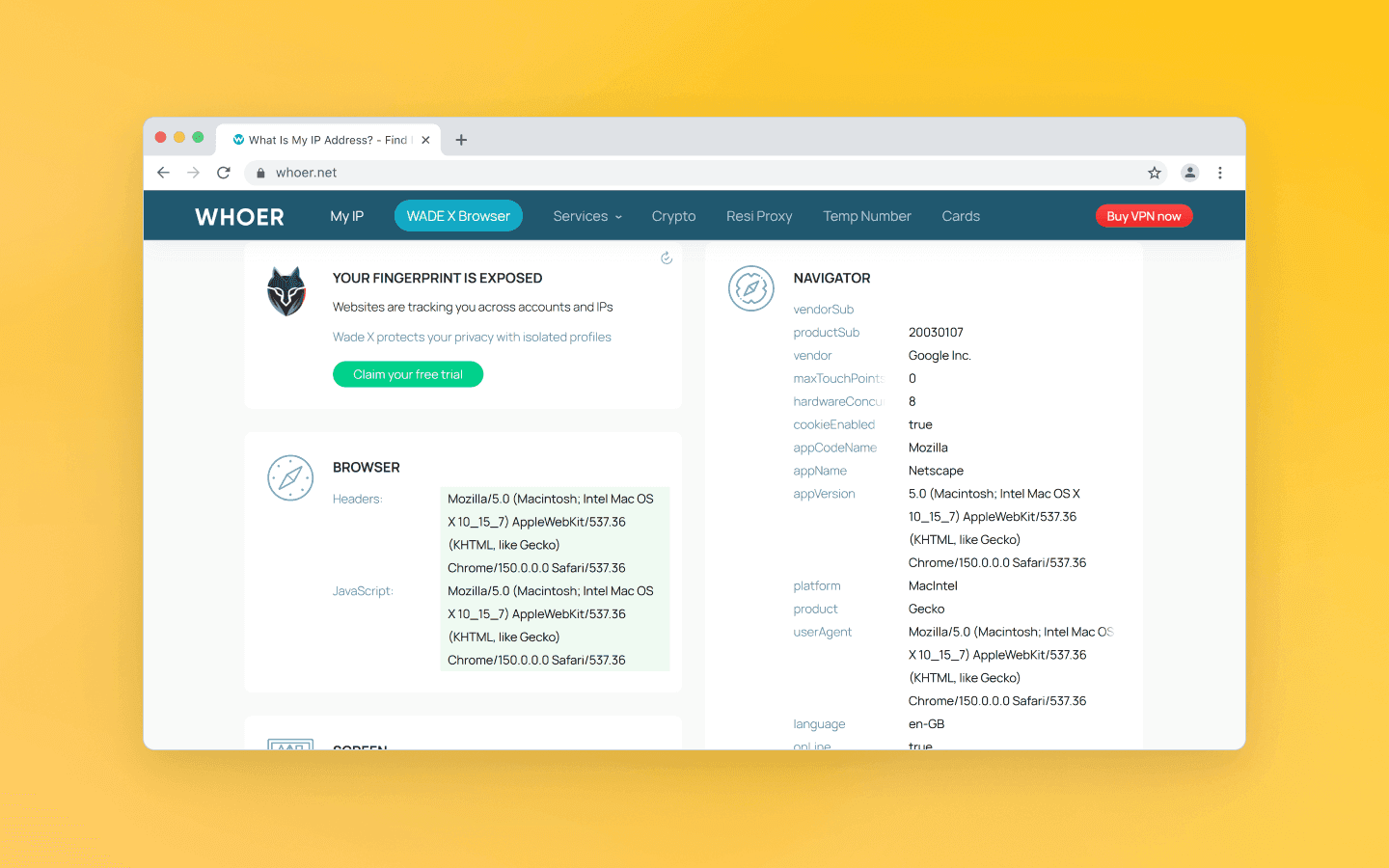Select the Mozilla appCodeName value
Image resolution: width=1389 pixels, height=868 pixels.
pos(928,448)
